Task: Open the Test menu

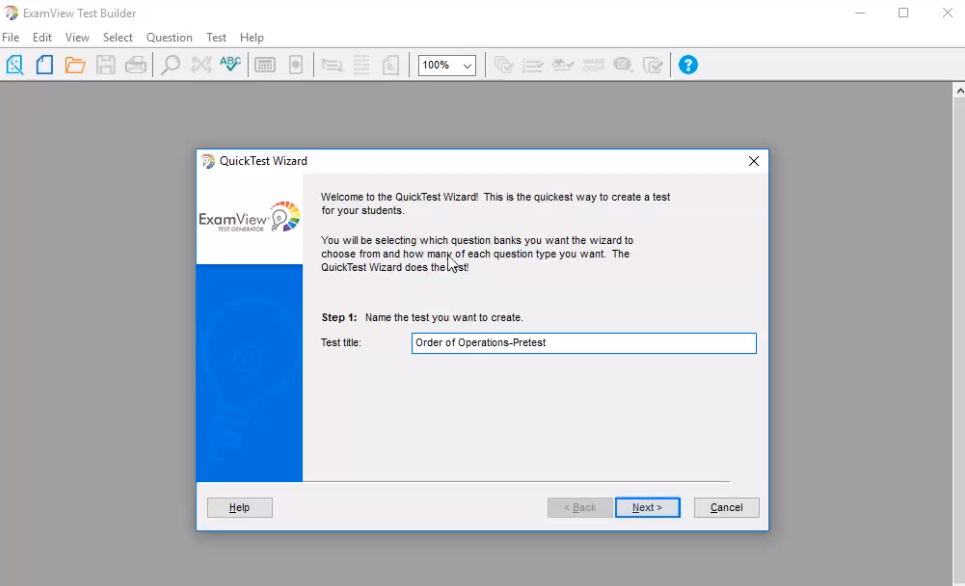Action: point(215,37)
